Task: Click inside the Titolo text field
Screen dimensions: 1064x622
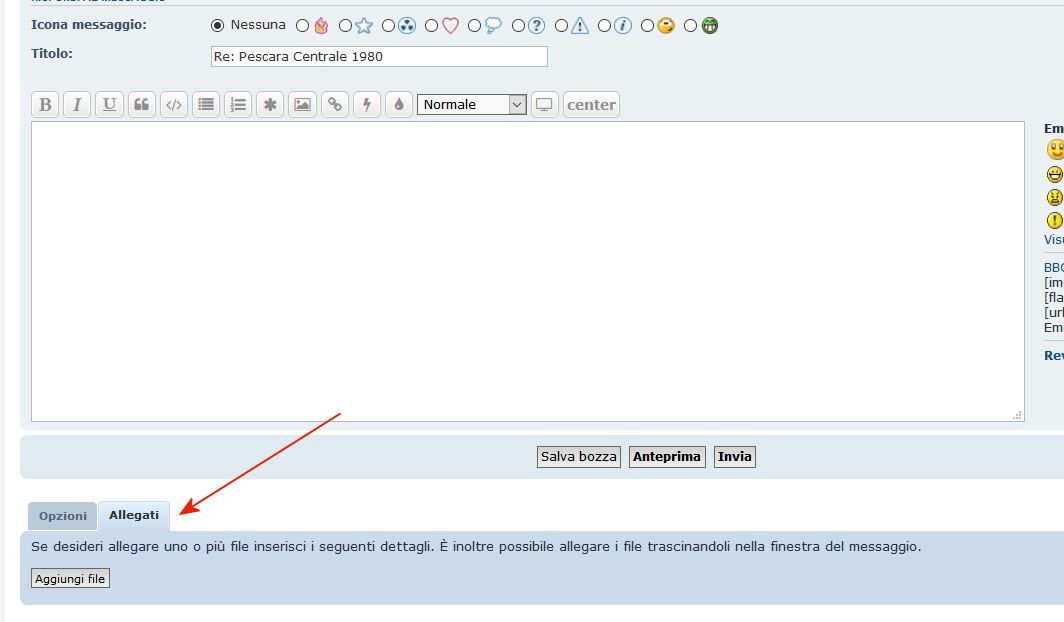Action: (x=379, y=57)
